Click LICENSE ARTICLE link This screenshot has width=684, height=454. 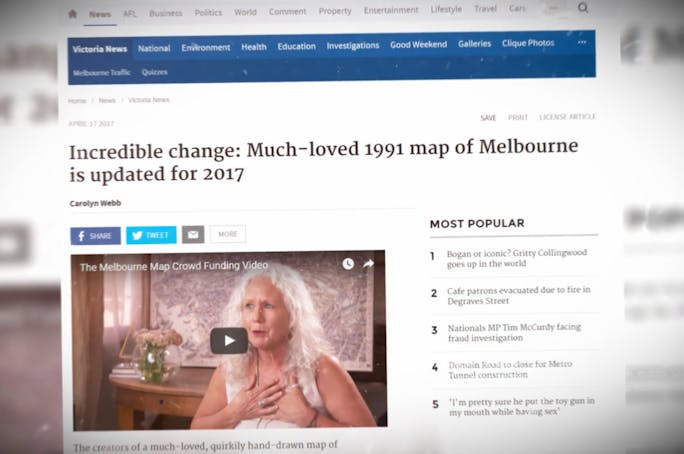pyautogui.click(x=568, y=117)
